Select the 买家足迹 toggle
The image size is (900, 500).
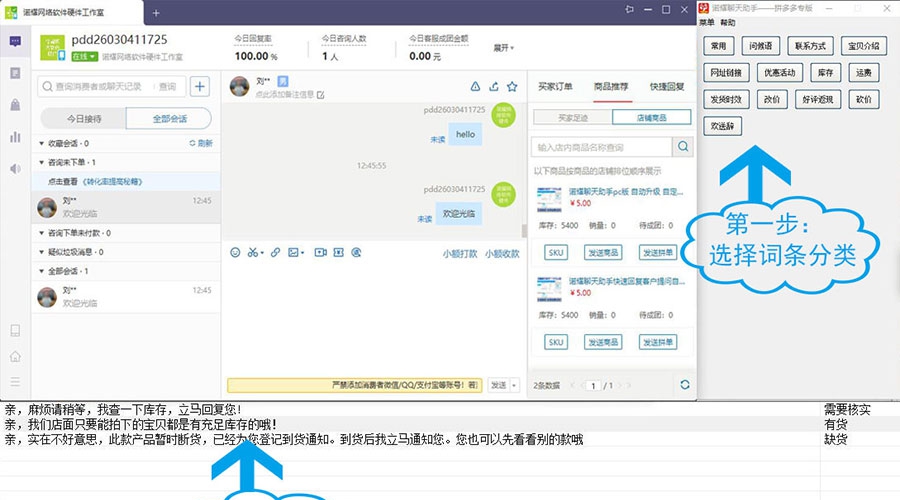[573, 118]
